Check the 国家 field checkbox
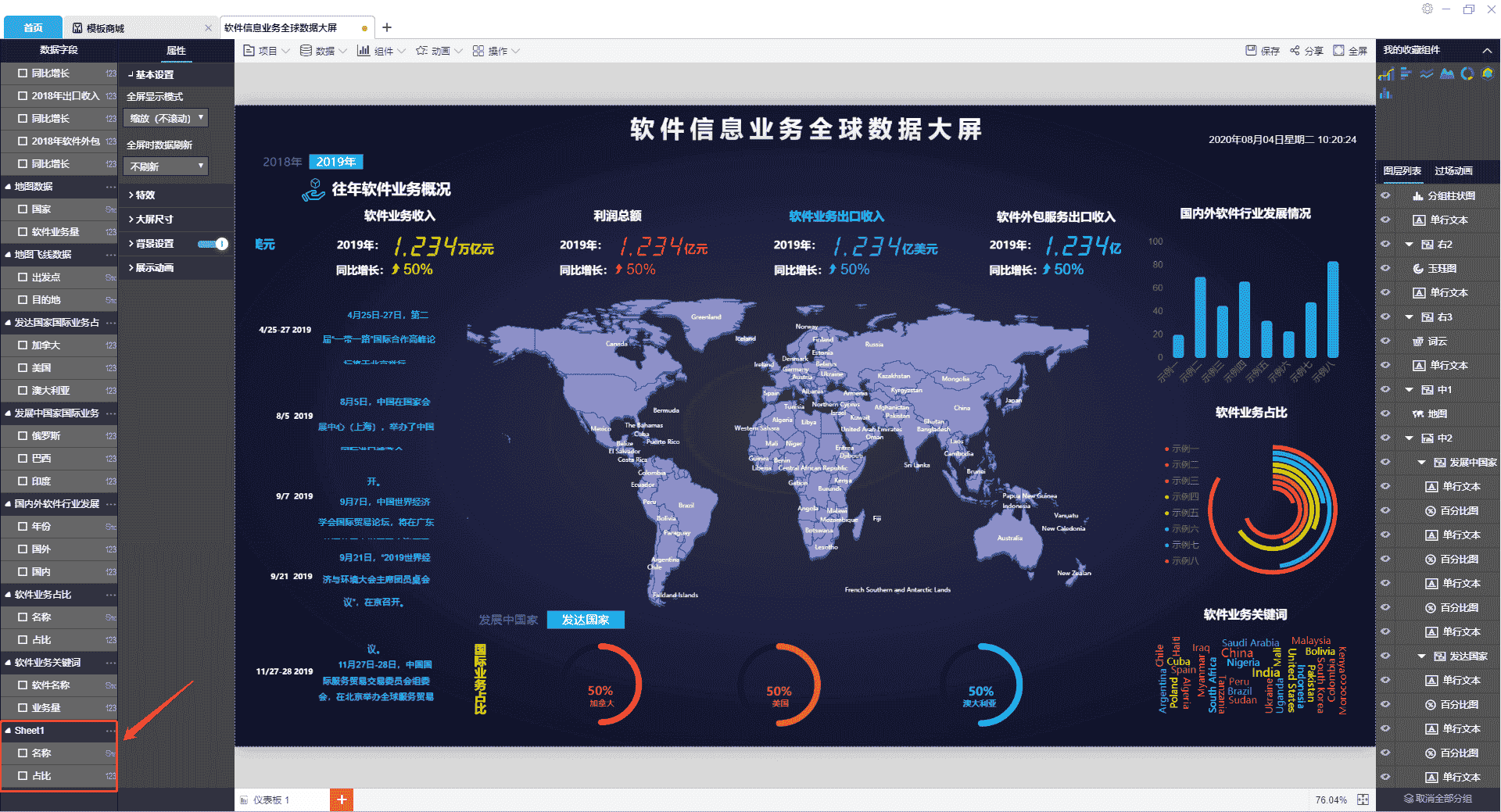The height and width of the screenshot is (812, 1501). tap(23, 209)
